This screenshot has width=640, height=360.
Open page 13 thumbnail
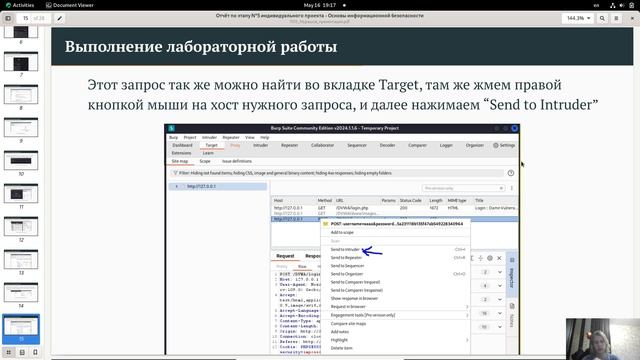tap(21, 260)
